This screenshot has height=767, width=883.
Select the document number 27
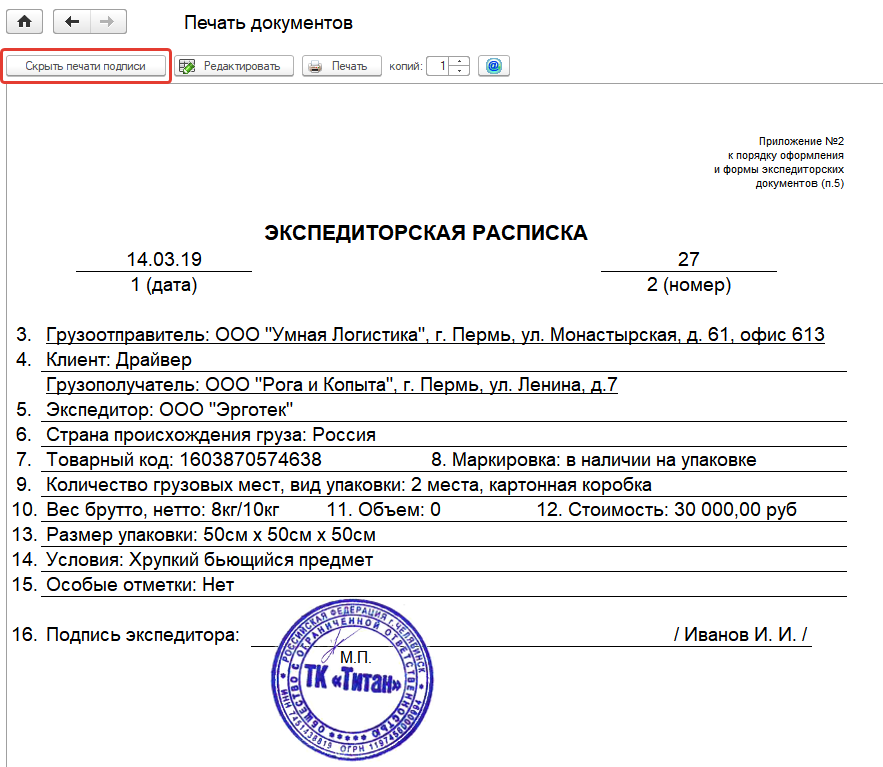[689, 259]
